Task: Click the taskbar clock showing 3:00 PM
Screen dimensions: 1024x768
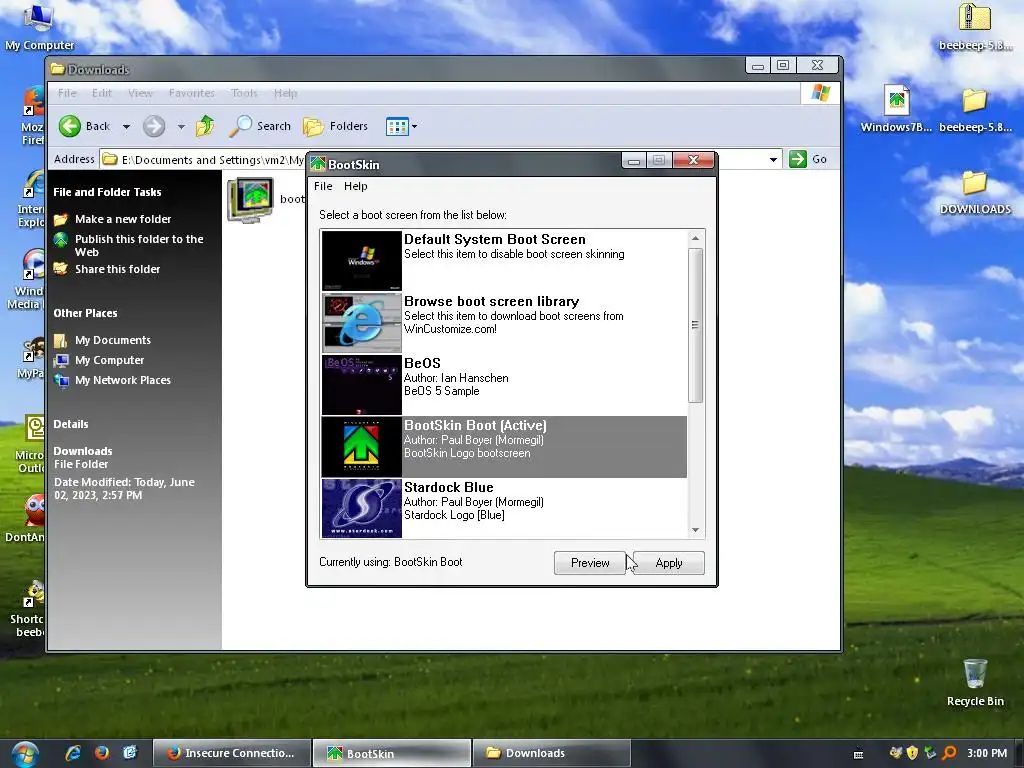Action: tap(987, 753)
